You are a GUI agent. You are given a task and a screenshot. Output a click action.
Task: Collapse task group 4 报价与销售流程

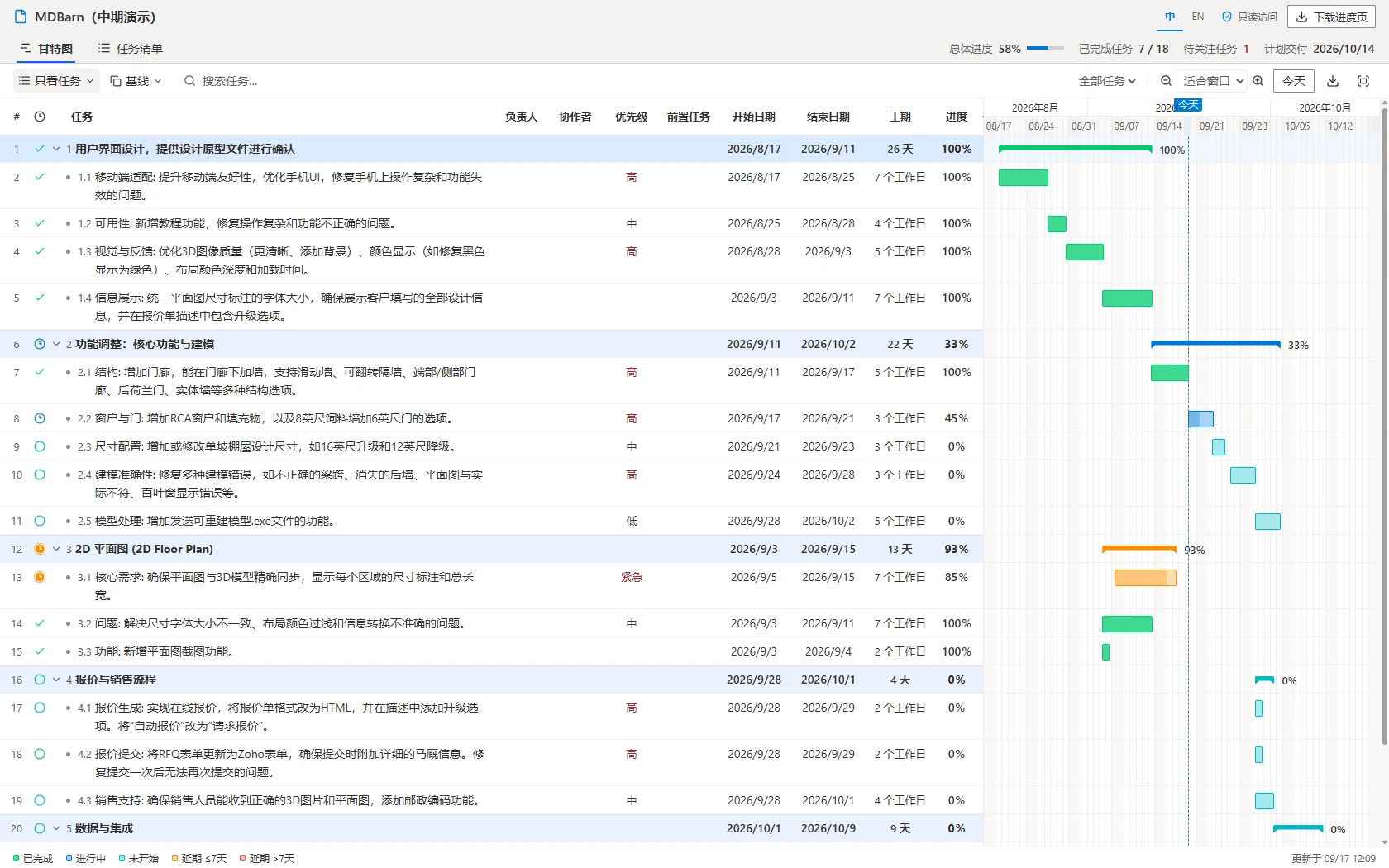[x=56, y=680]
